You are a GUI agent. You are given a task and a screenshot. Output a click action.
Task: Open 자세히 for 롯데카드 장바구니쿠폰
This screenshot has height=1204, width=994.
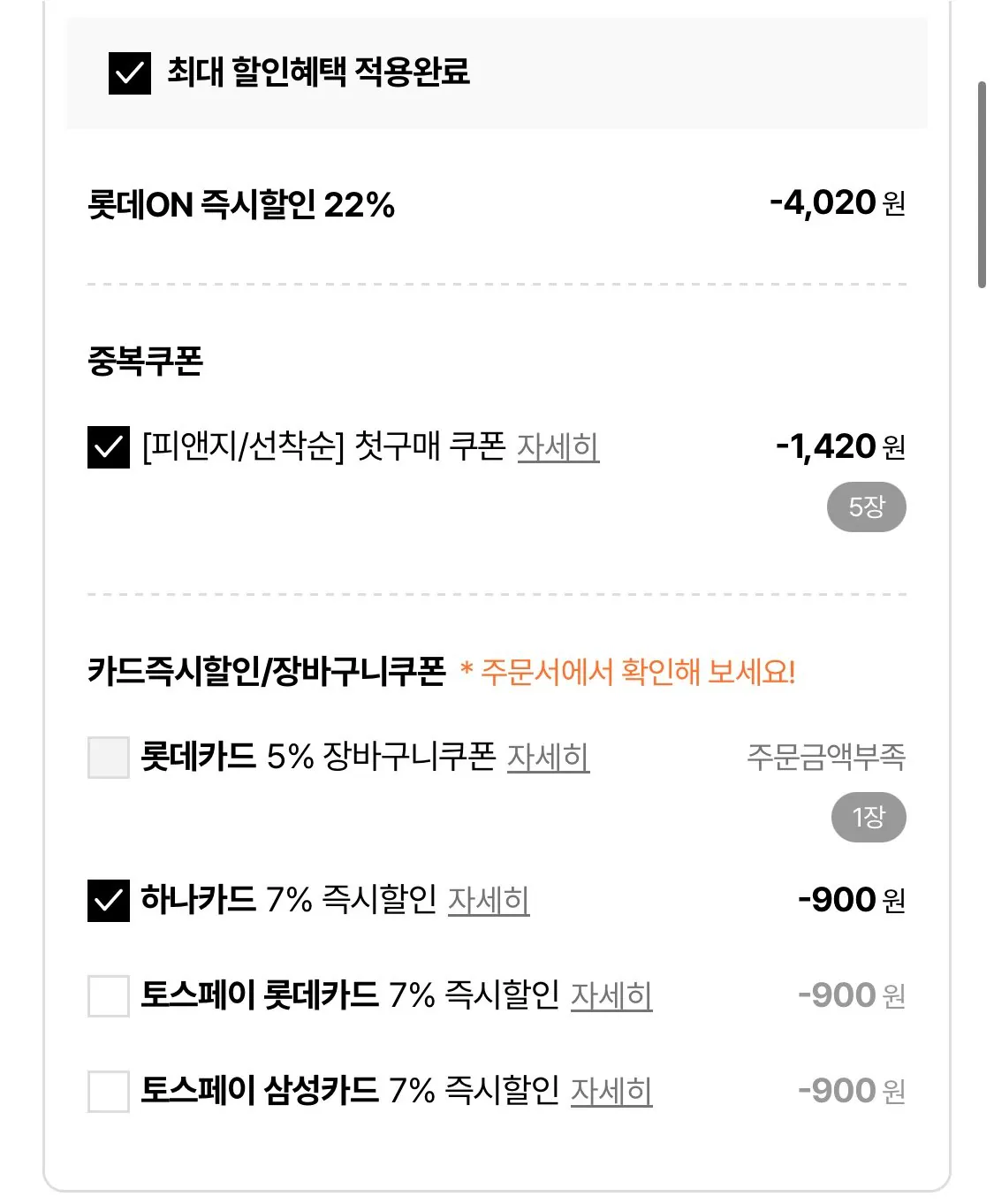point(548,758)
